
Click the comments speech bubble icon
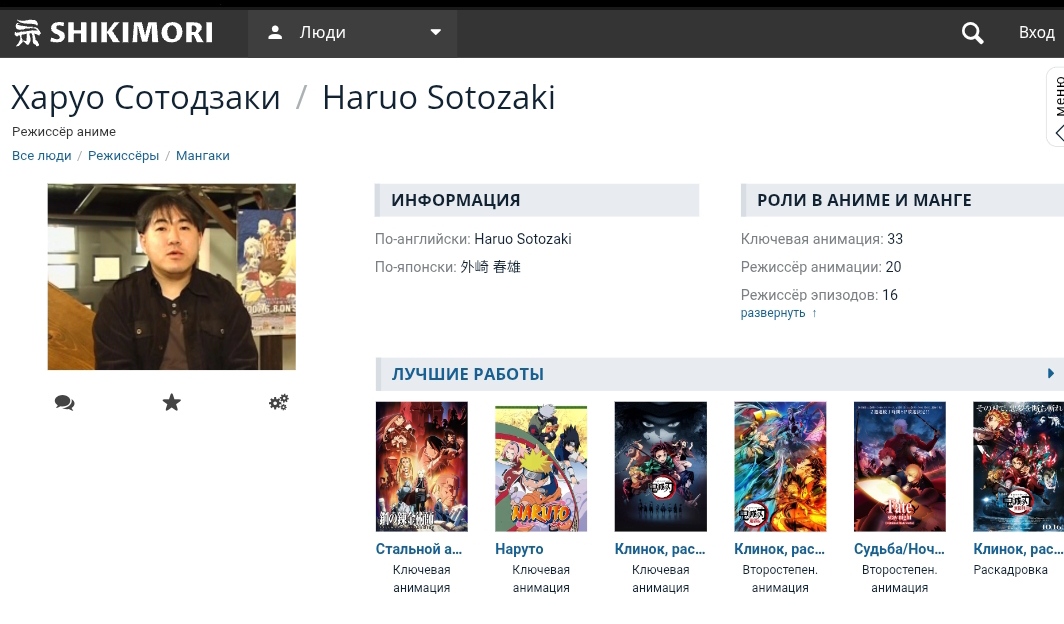pyautogui.click(x=64, y=403)
